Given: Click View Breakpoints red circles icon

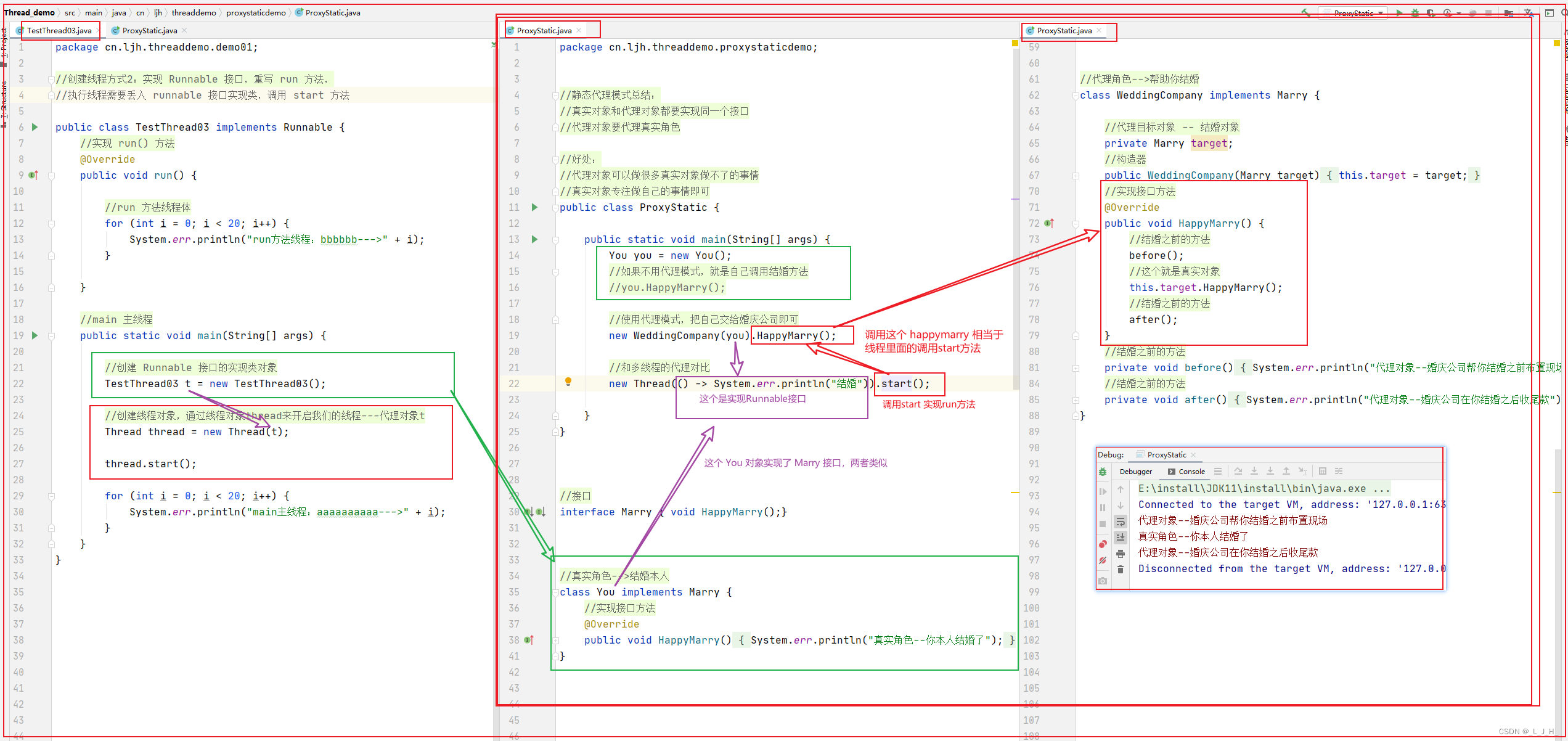Looking at the screenshot, I should 1103,544.
